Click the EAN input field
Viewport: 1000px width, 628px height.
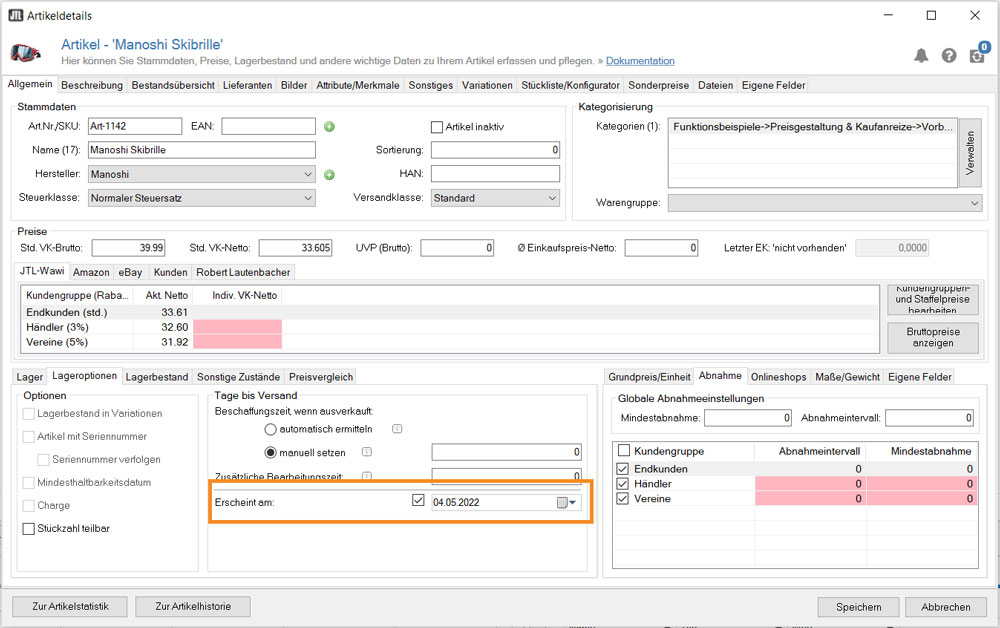tap(268, 126)
